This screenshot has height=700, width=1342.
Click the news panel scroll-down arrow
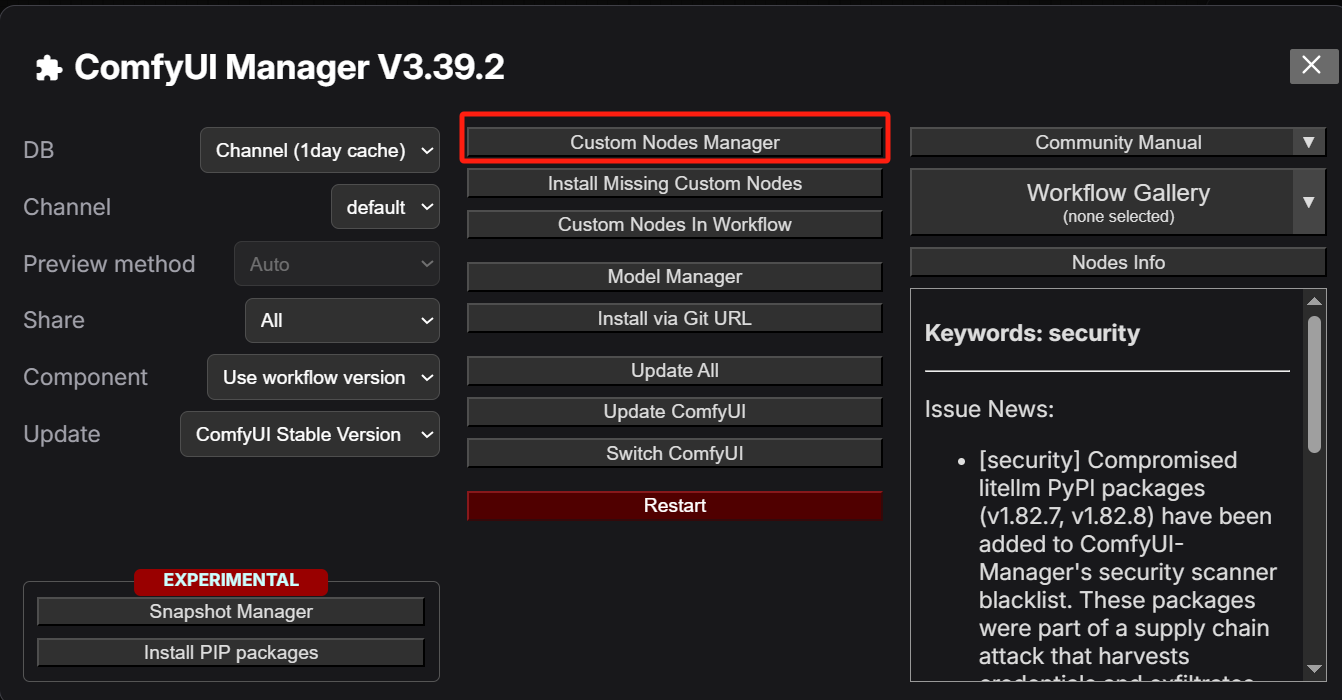pos(1314,668)
